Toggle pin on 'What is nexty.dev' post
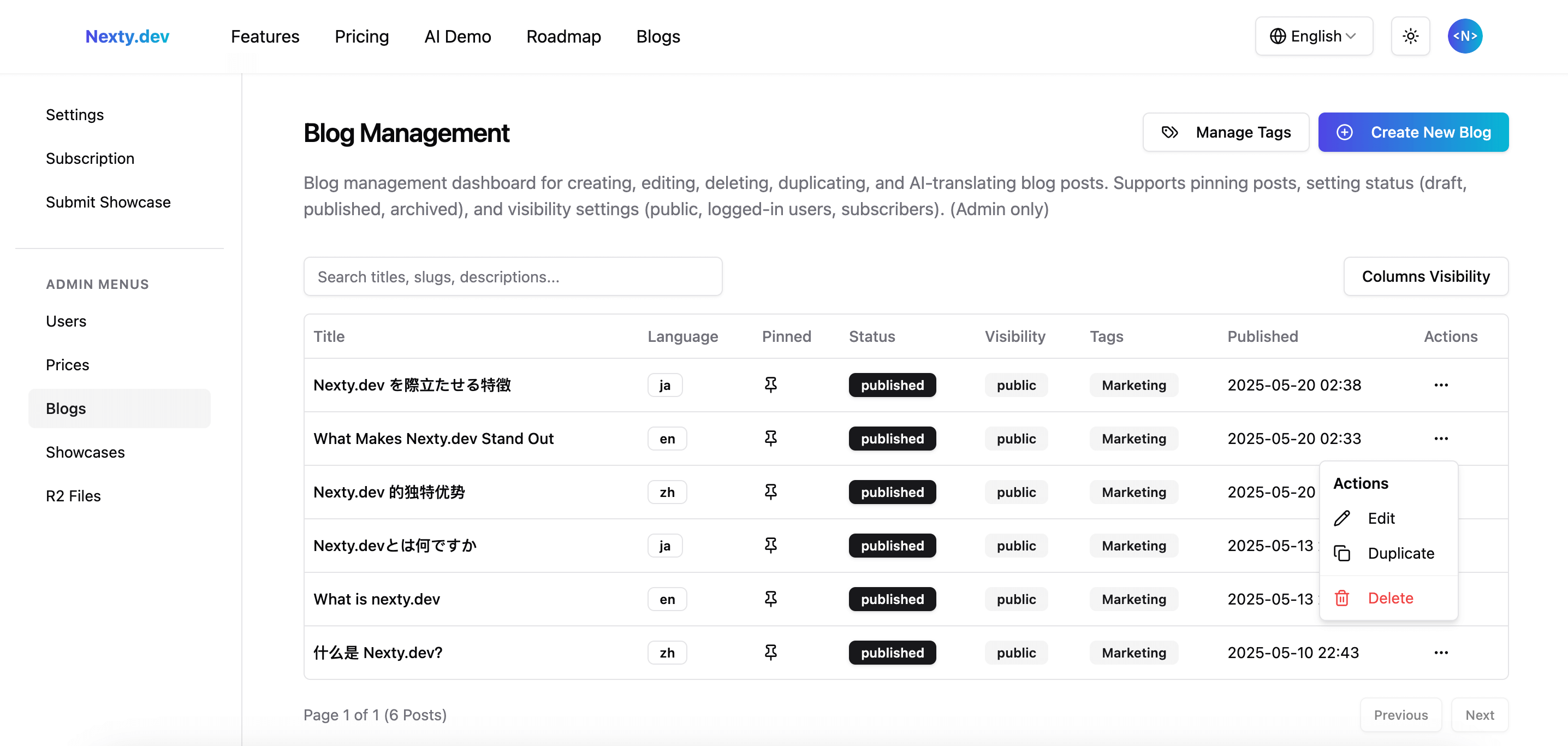This screenshot has width=1568, height=746. pyautogui.click(x=770, y=599)
